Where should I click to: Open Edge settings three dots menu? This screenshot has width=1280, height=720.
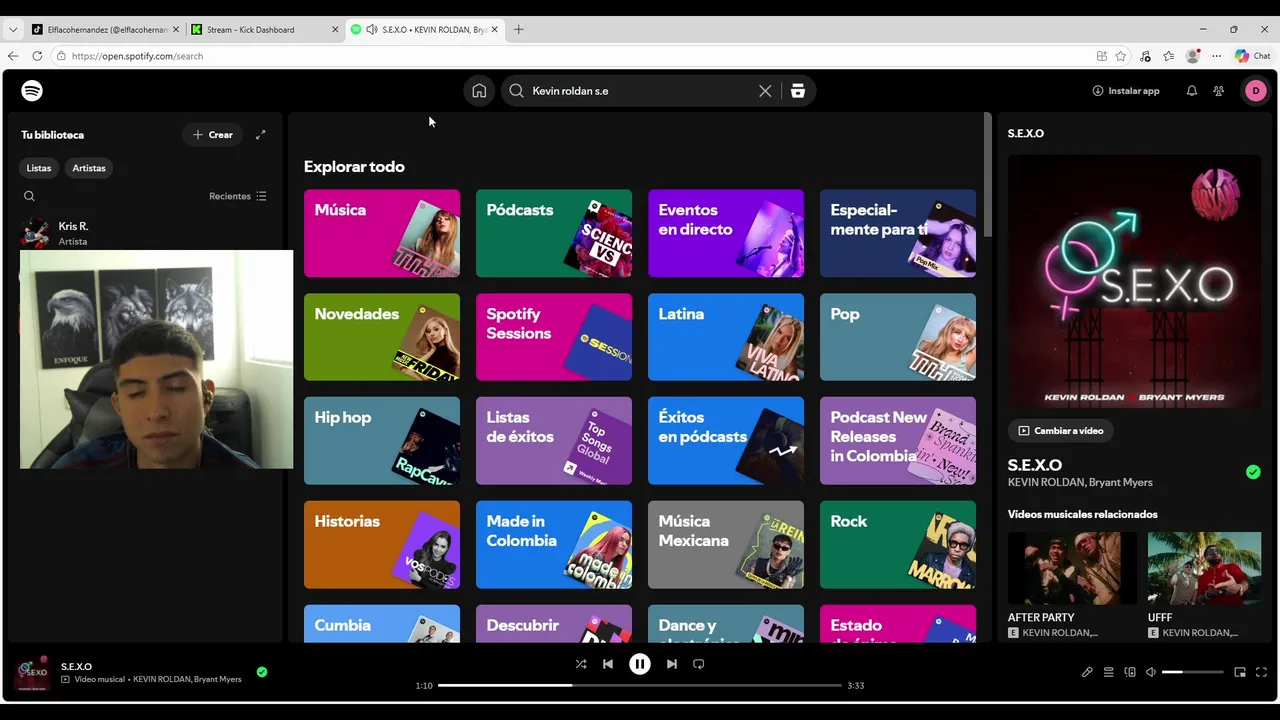[x=1217, y=56]
